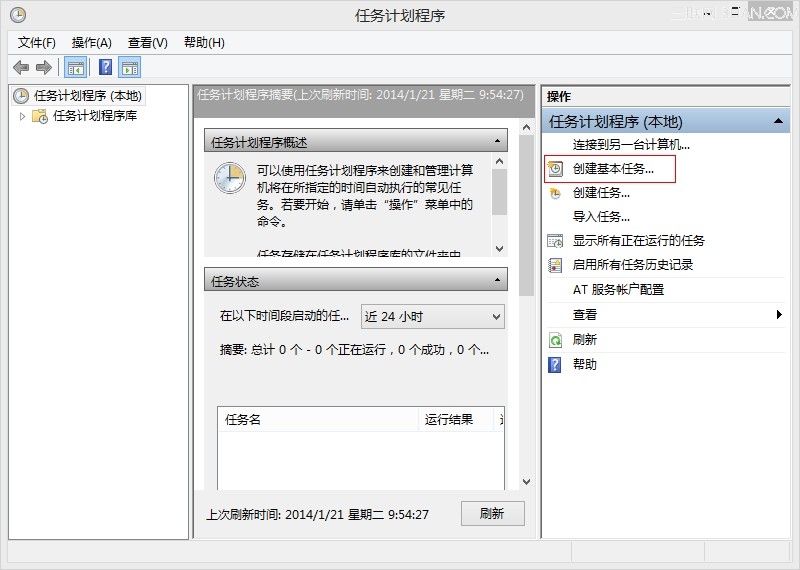
Task: Click the 操作 pane header title
Action: coord(559,96)
